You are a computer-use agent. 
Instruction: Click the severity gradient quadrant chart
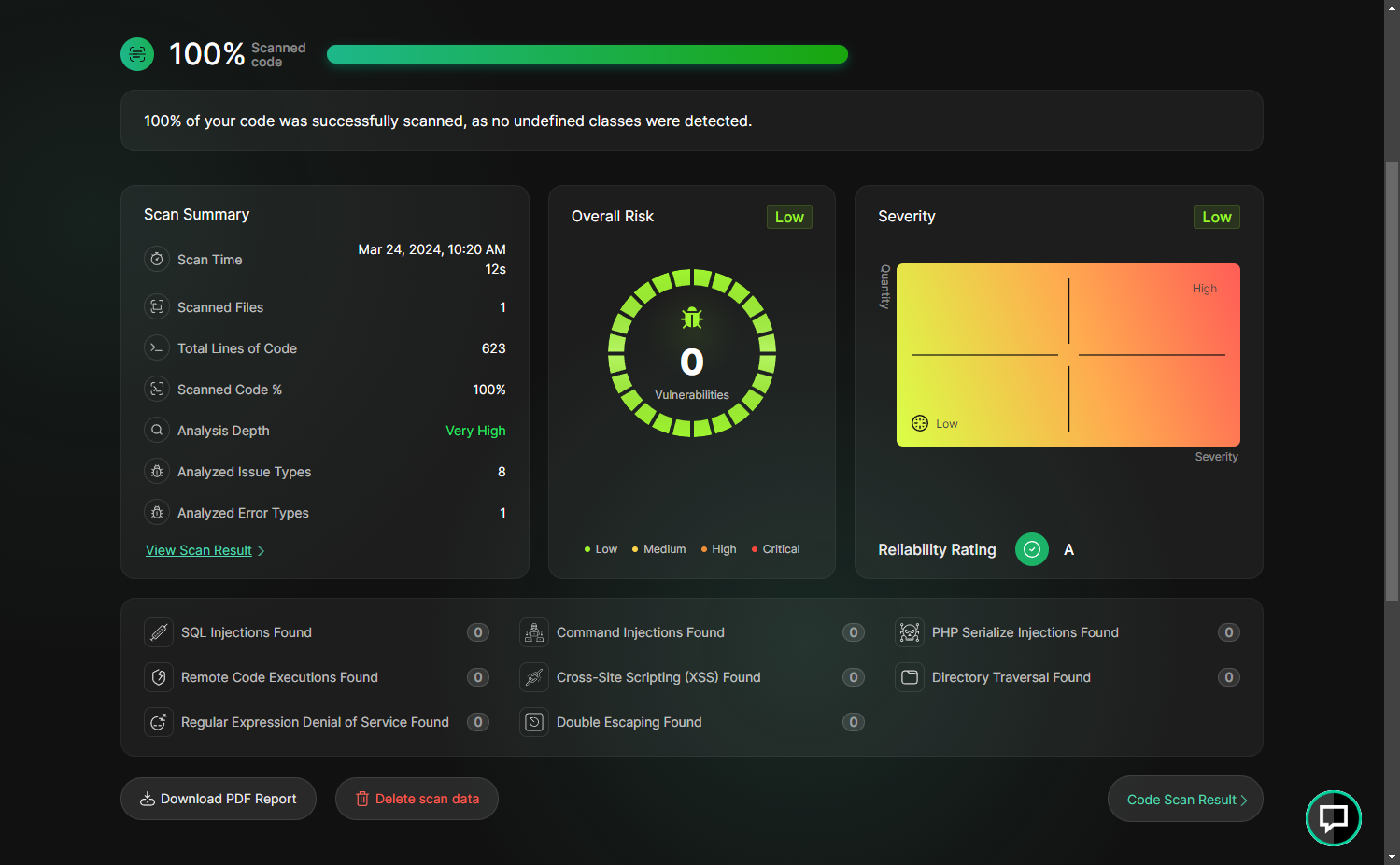pyautogui.click(x=1068, y=355)
